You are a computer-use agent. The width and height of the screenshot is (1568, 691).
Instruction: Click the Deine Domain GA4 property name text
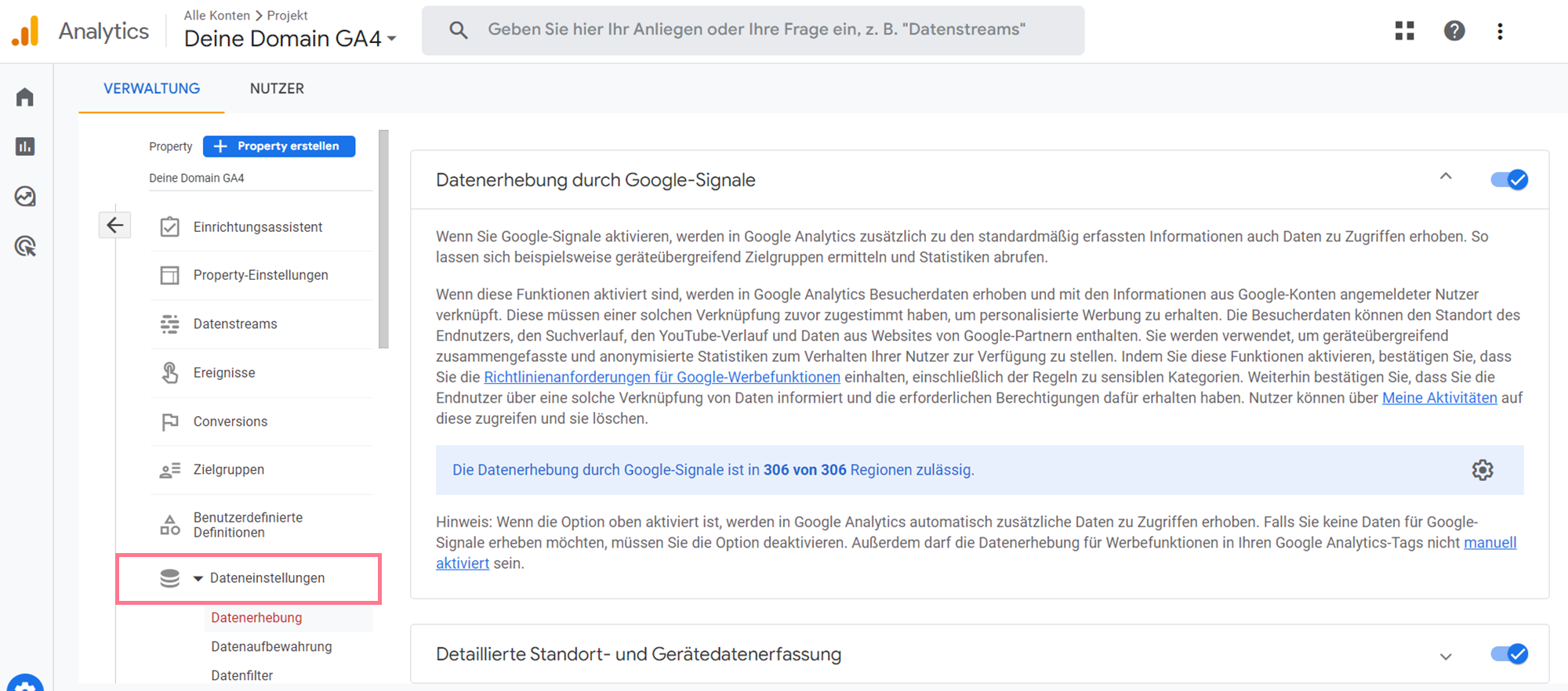(197, 178)
